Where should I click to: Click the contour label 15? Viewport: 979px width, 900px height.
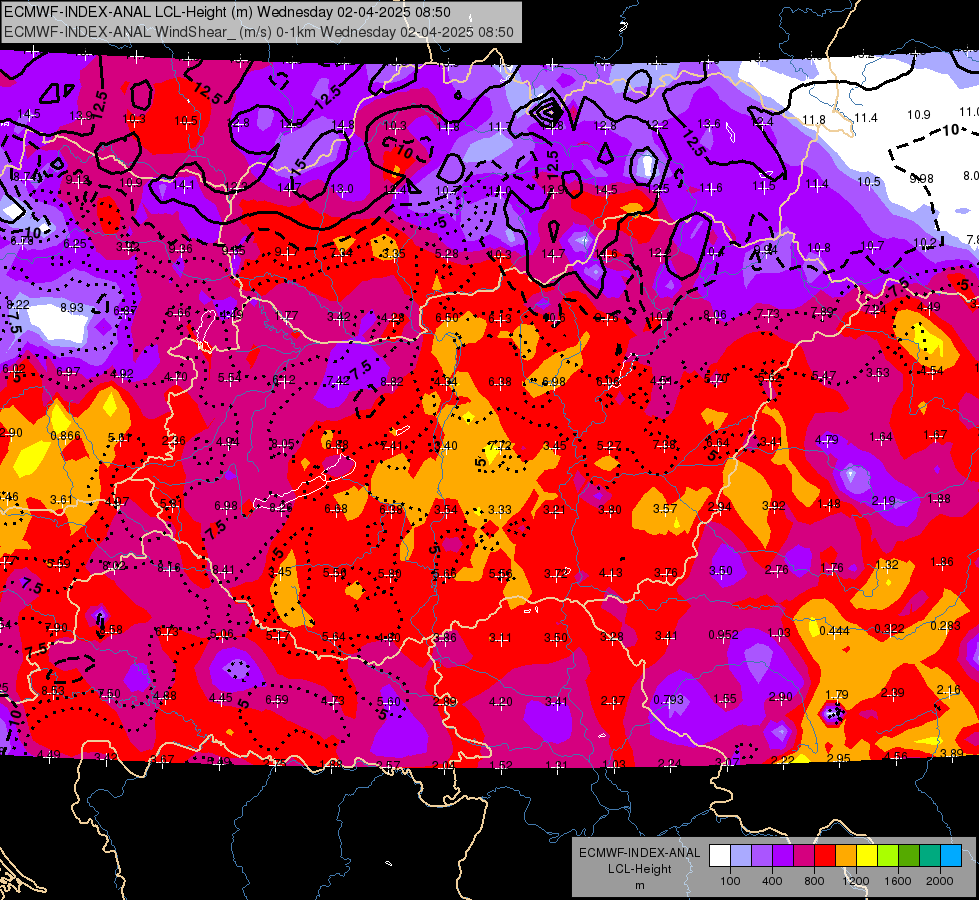pyautogui.click(x=299, y=165)
